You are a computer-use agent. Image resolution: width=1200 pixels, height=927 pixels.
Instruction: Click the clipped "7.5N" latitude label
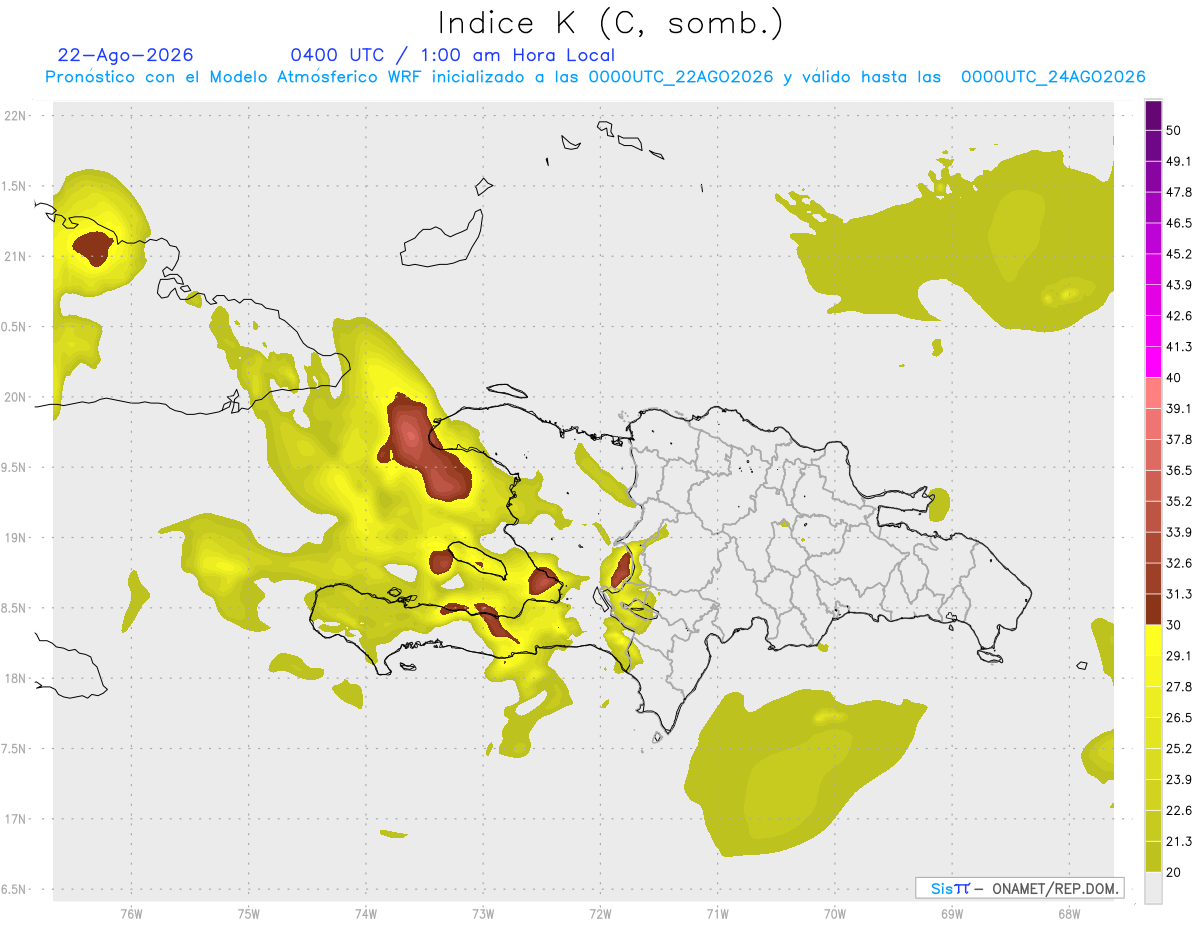click(x=14, y=749)
